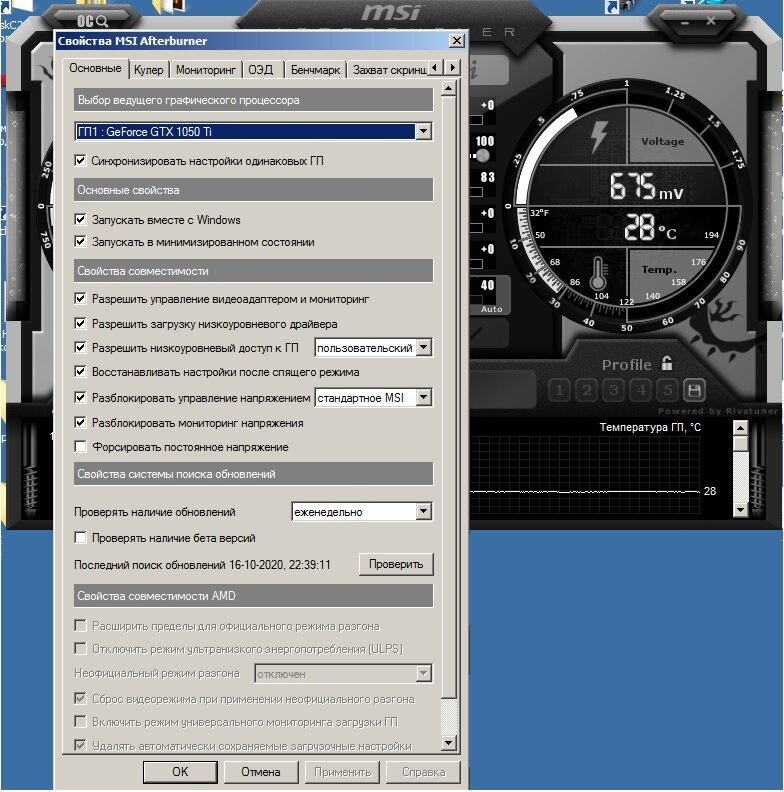Open the master GPU selection dropdown

coord(423,131)
